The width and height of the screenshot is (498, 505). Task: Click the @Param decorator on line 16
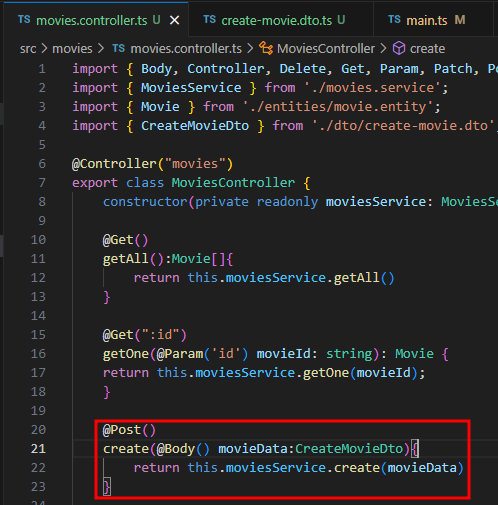[180, 354]
